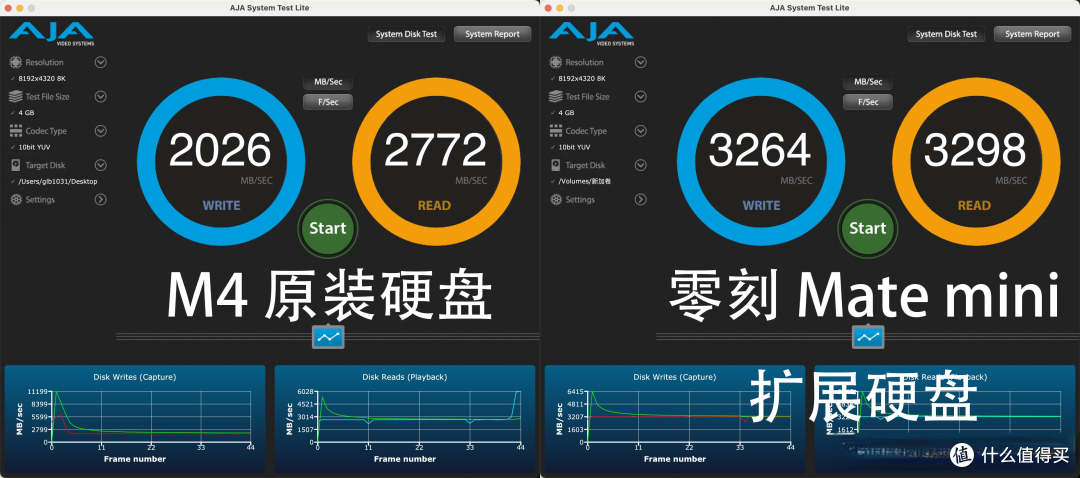
Task: Click /Volumes target path in right window
Action: click(585, 182)
